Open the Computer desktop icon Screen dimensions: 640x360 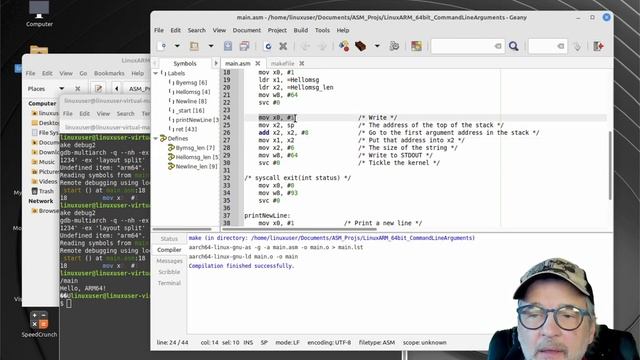point(39,14)
